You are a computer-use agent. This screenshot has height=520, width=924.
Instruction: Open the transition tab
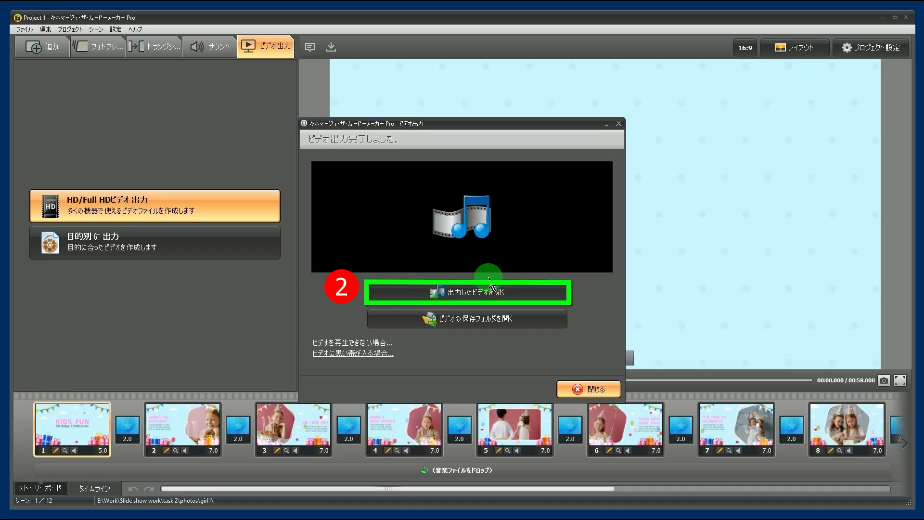click(x=153, y=47)
